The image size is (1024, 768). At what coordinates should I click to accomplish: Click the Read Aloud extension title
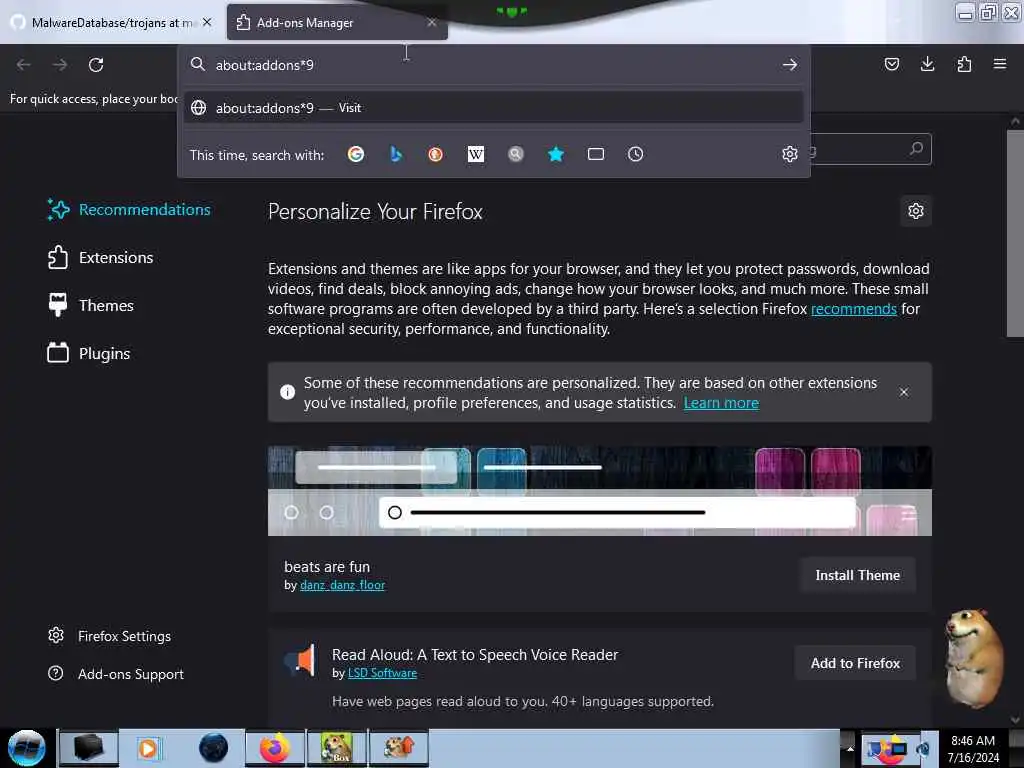(x=475, y=654)
